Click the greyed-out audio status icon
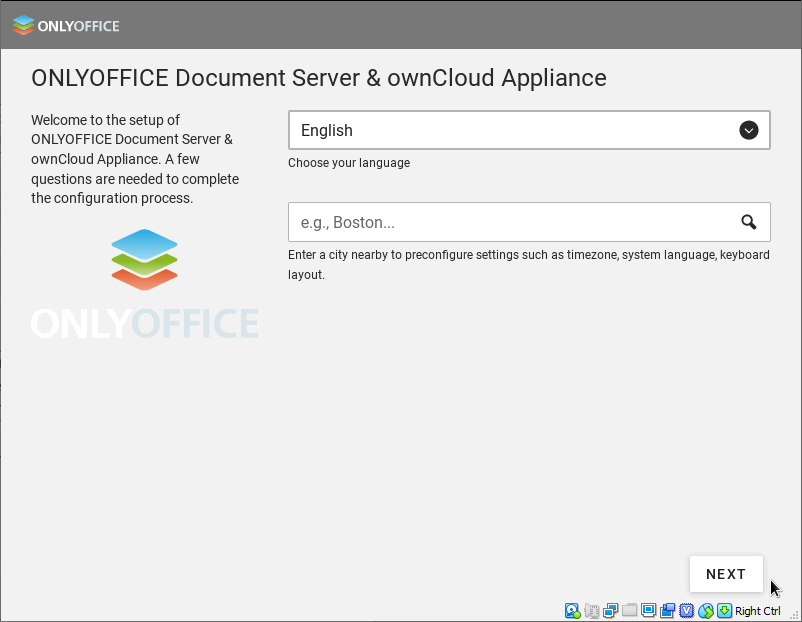Viewport: 802px width, 622px height. [592, 611]
